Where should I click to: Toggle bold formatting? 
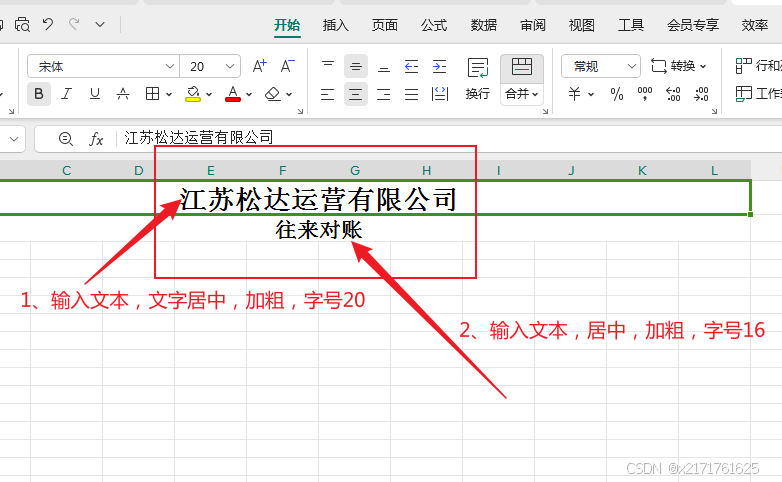[x=39, y=94]
